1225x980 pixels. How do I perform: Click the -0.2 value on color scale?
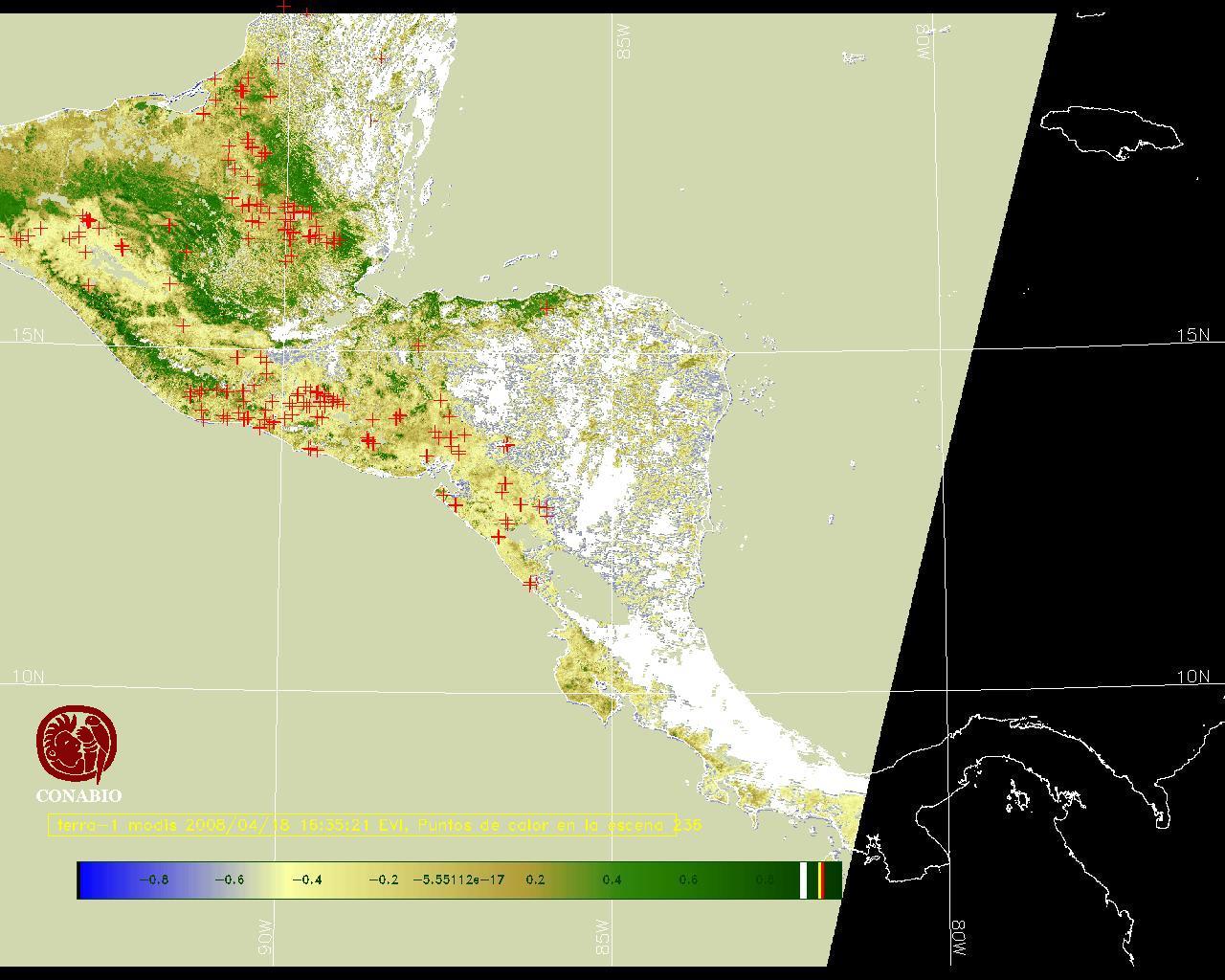[x=383, y=880]
